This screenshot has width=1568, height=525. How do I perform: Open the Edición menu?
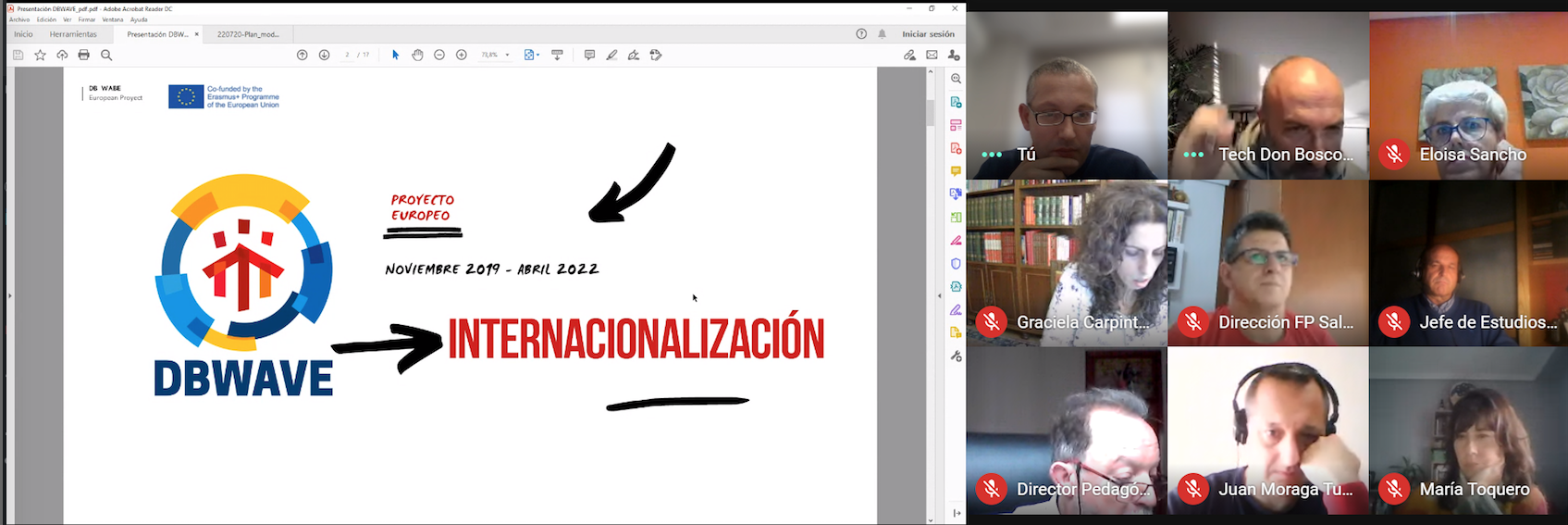click(x=46, y=19)
